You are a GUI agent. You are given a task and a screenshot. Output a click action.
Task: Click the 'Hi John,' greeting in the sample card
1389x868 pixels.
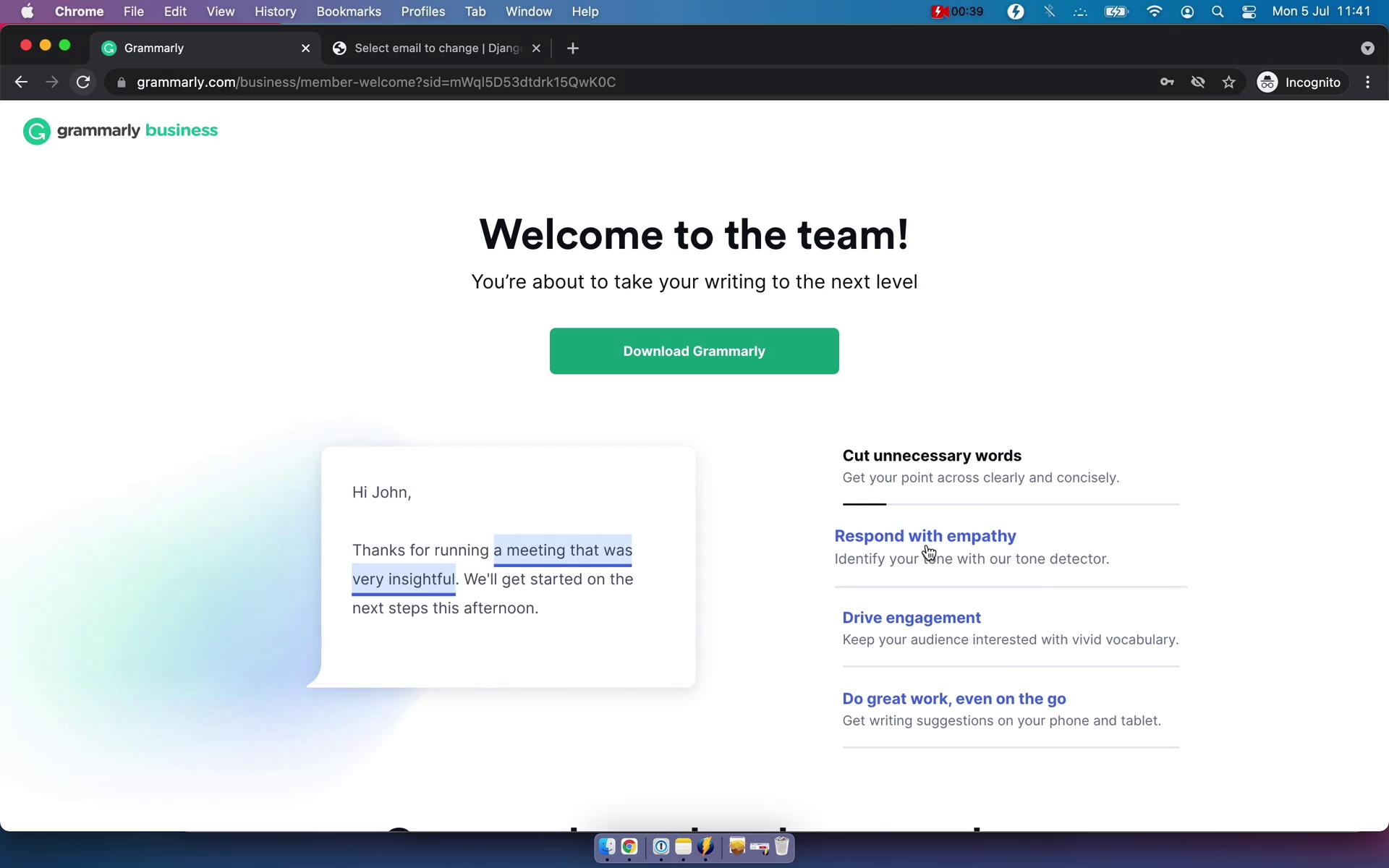[x=381, y=493]
